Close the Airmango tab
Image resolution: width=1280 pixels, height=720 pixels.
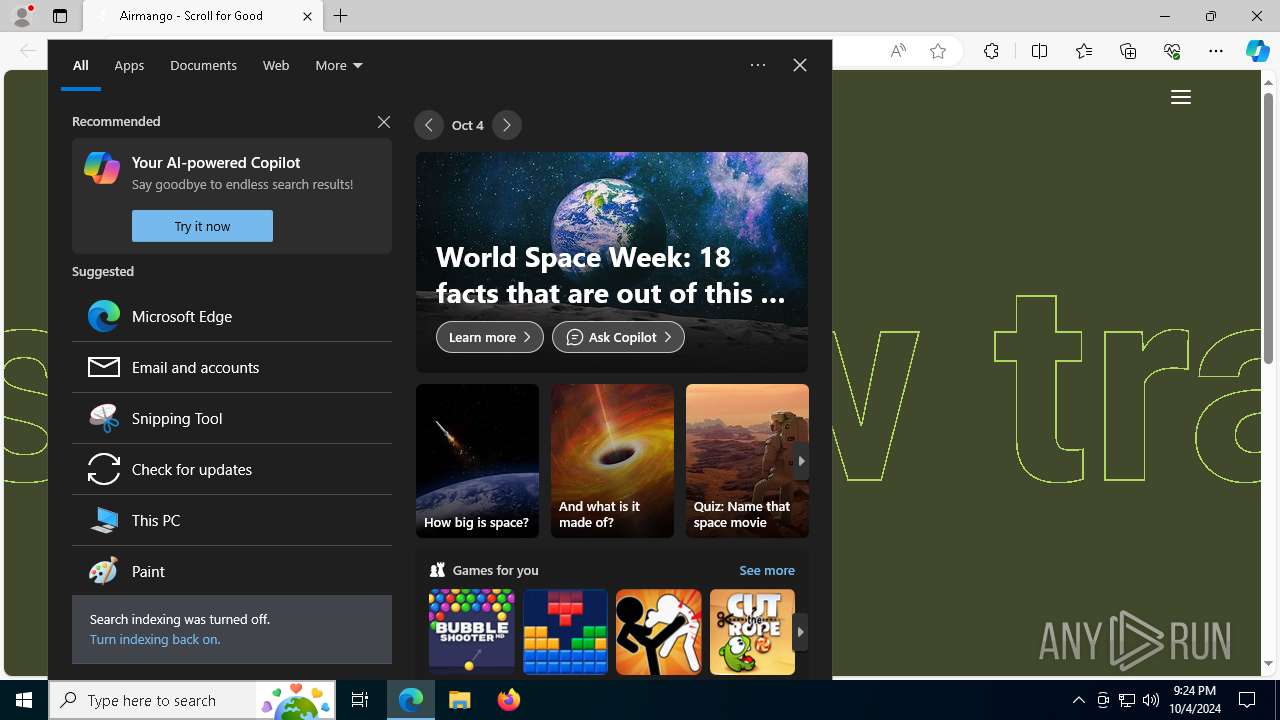tap(307, 16)
